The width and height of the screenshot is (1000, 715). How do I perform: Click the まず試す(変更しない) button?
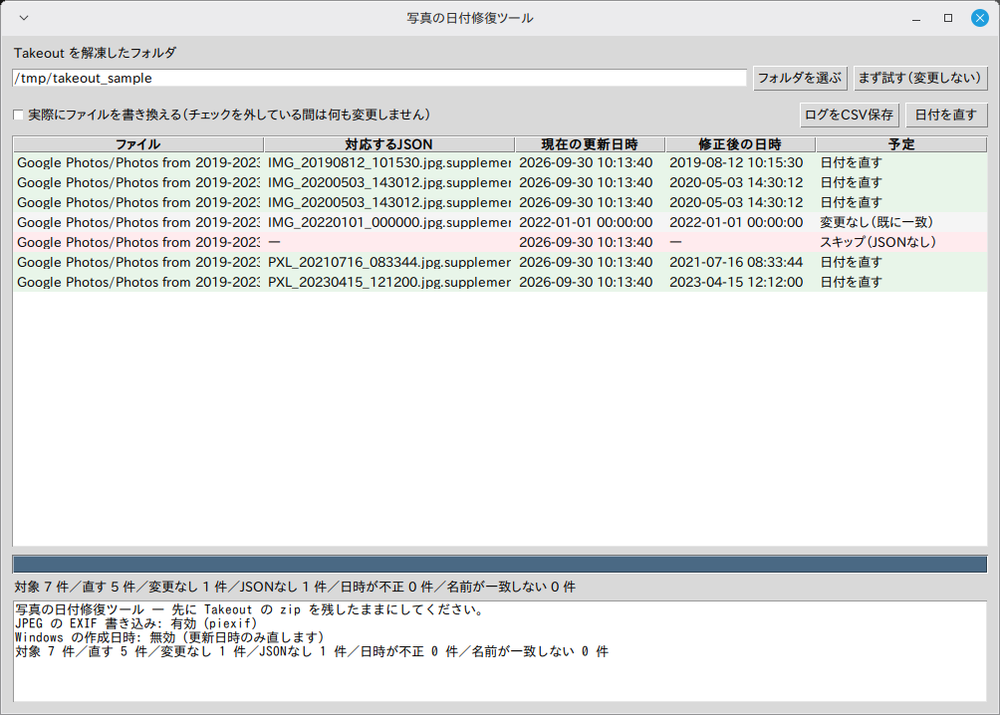pyautogui.click(x=920, y=78)
